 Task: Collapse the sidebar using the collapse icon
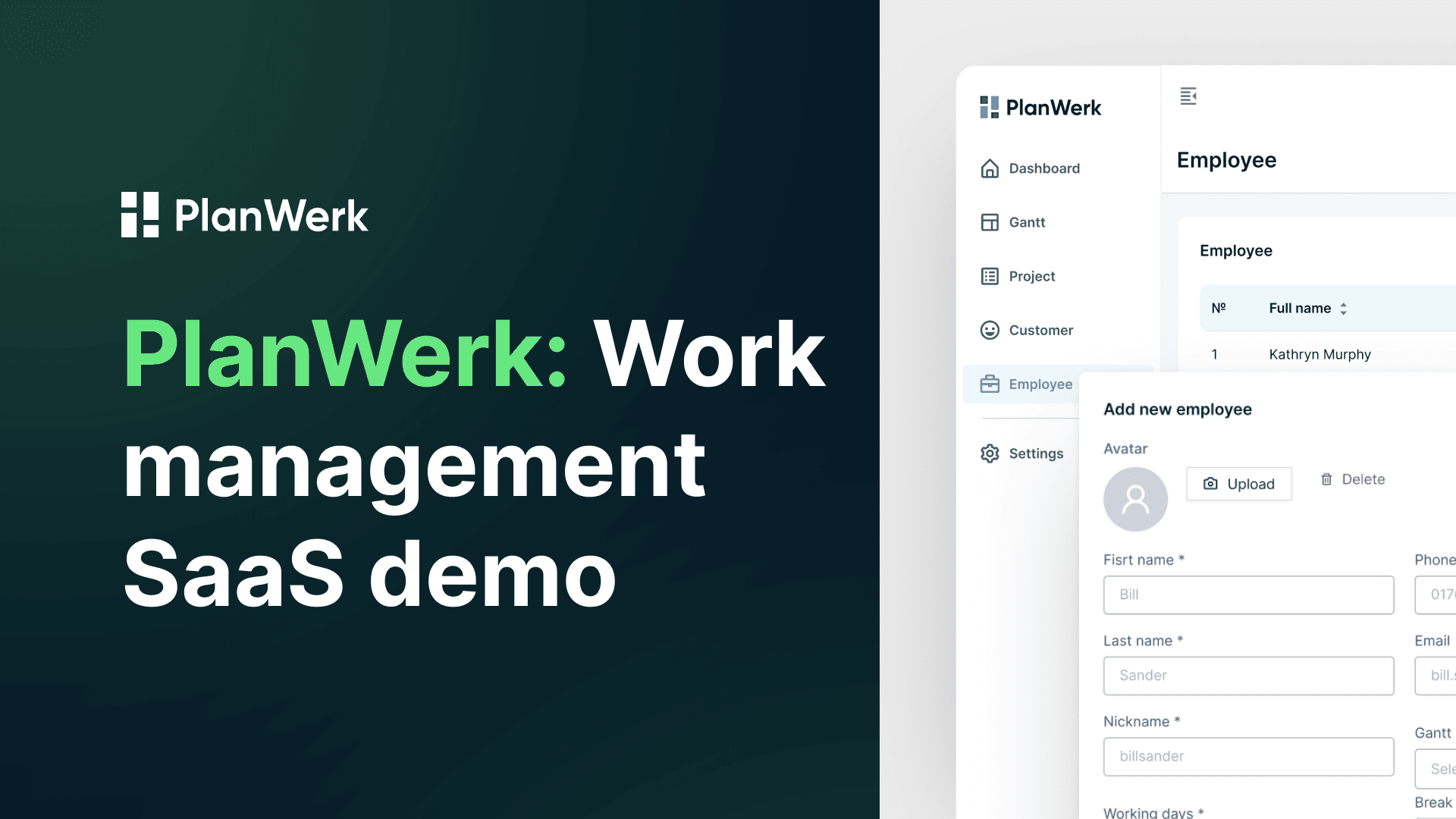1188,96
